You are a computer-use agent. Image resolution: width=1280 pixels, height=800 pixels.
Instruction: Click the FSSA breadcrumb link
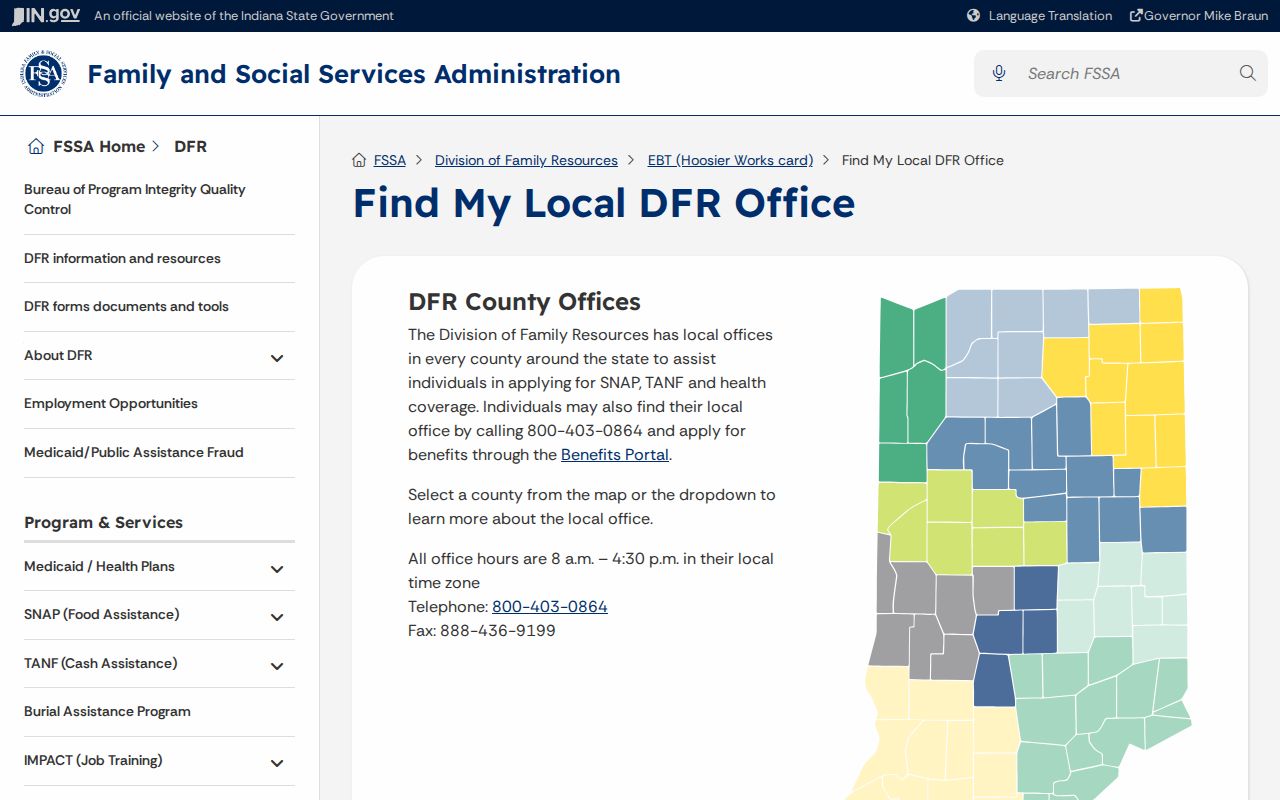point(390,160)
